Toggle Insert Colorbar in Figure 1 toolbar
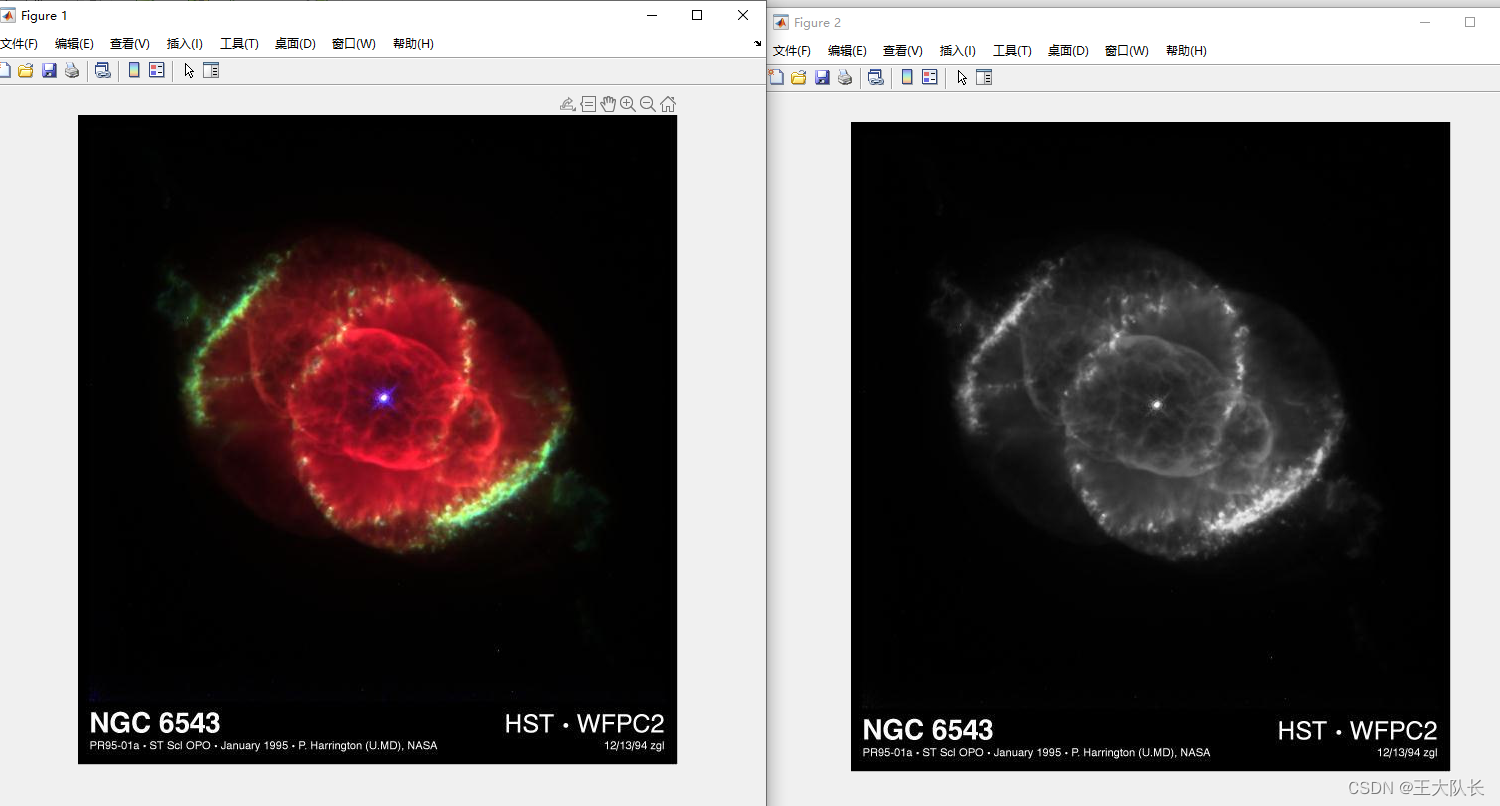 tap(134, 71)
